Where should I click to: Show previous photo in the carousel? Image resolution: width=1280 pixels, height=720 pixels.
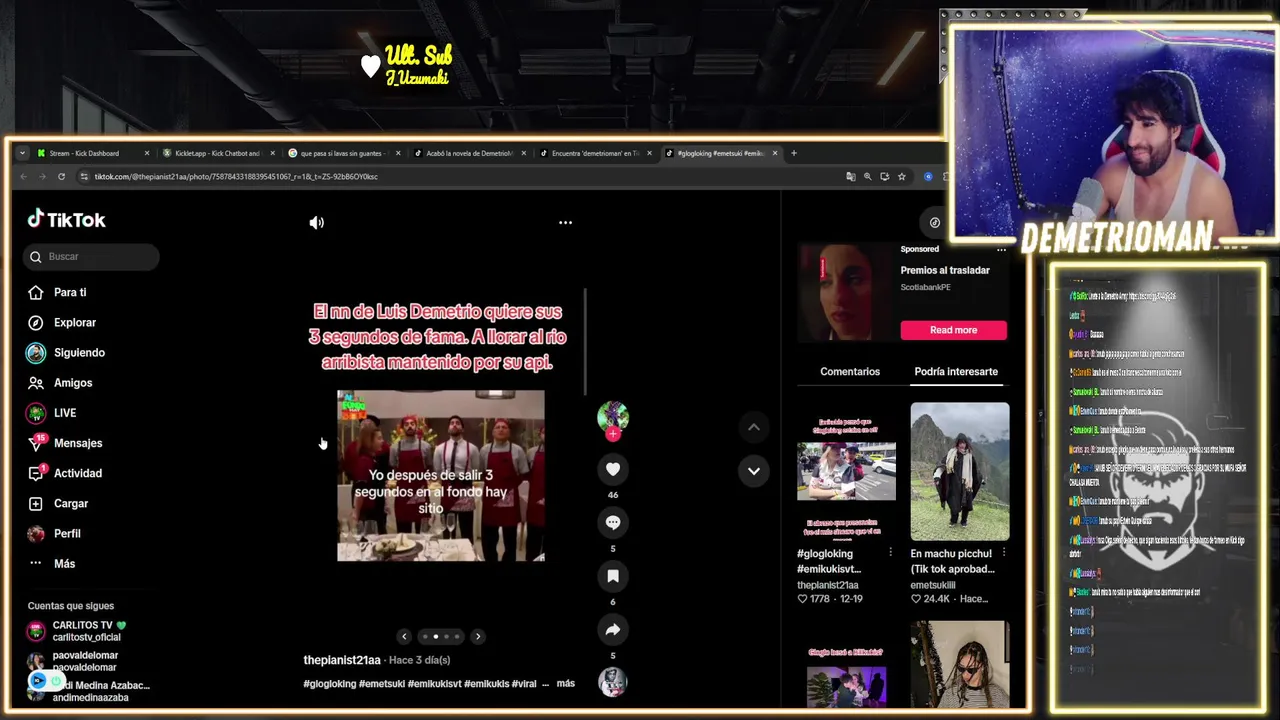[404, 636]
